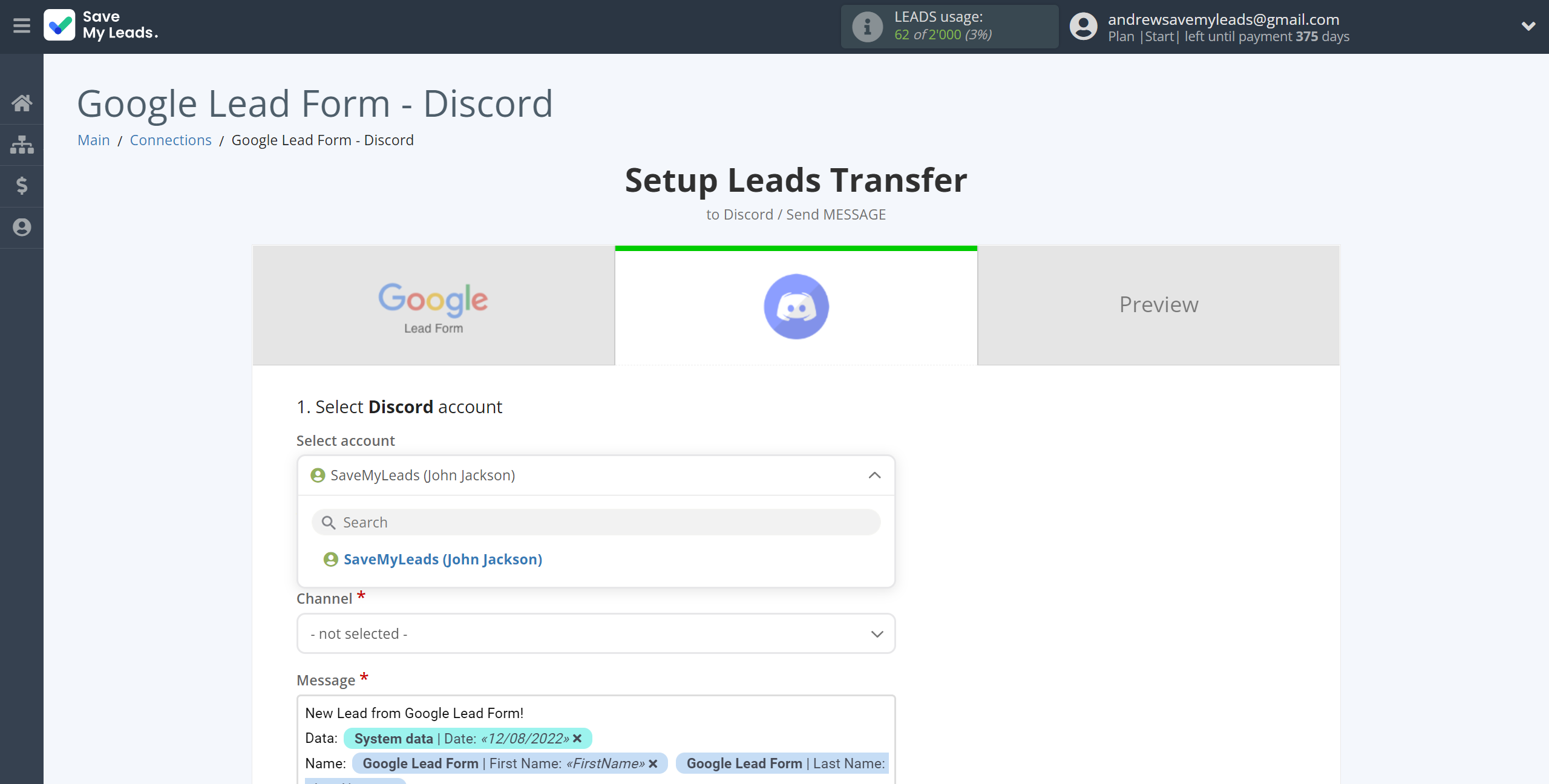The height and width of the screenshot is (784, 1549).
Task: Click the '62 of 2'000 (3%)' usage text
Action: point(943,35)
